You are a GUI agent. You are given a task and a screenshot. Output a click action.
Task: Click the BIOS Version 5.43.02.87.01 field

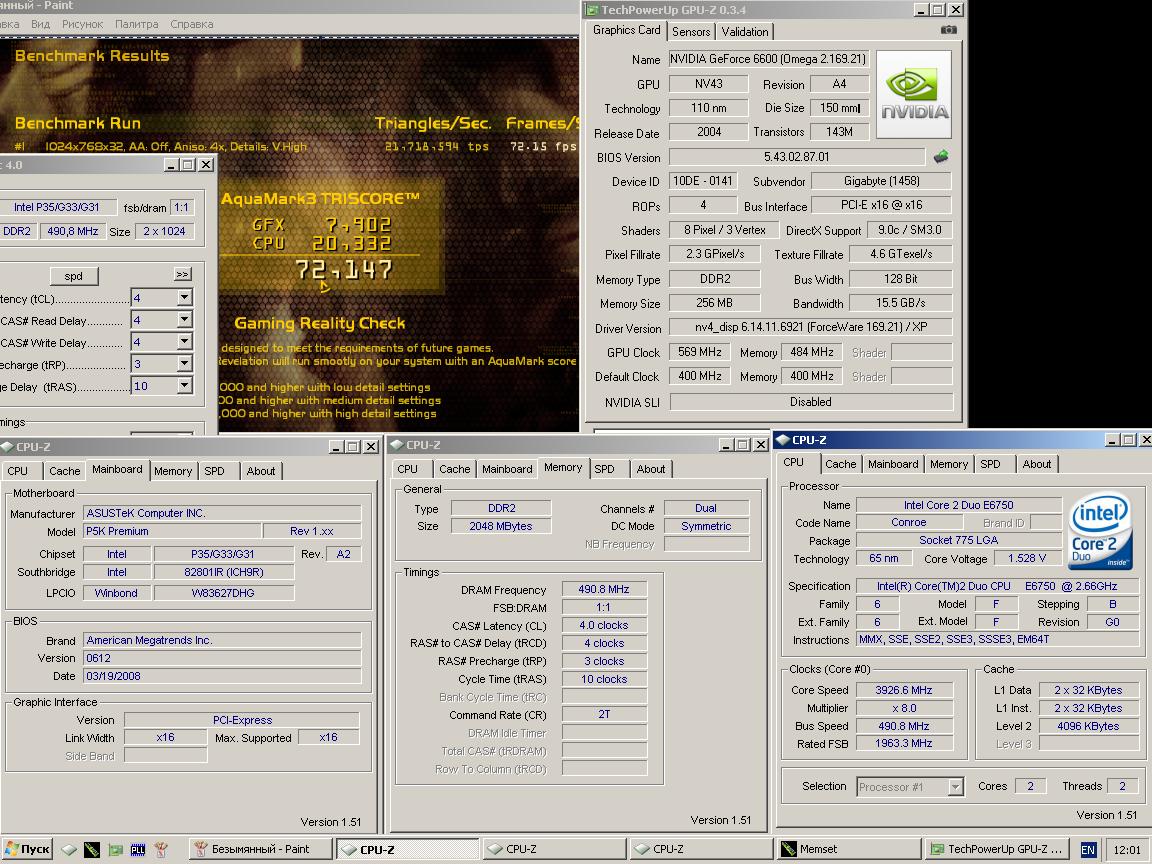796,156
